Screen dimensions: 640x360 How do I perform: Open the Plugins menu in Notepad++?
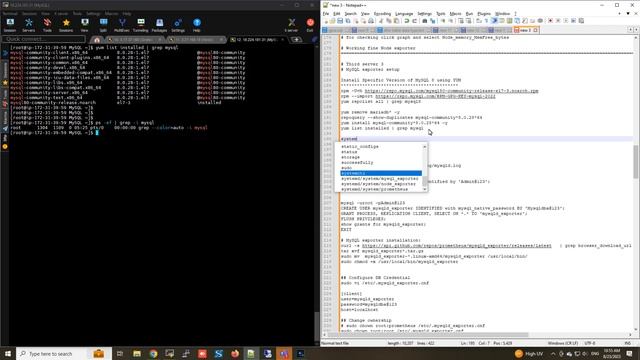point(484,14)
